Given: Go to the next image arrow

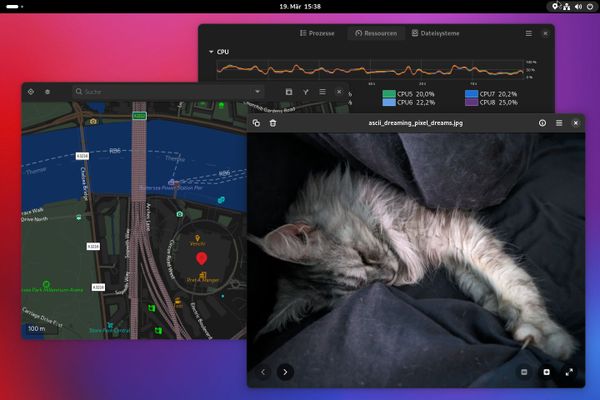Looking at the screenshot, I should [285, 372].
